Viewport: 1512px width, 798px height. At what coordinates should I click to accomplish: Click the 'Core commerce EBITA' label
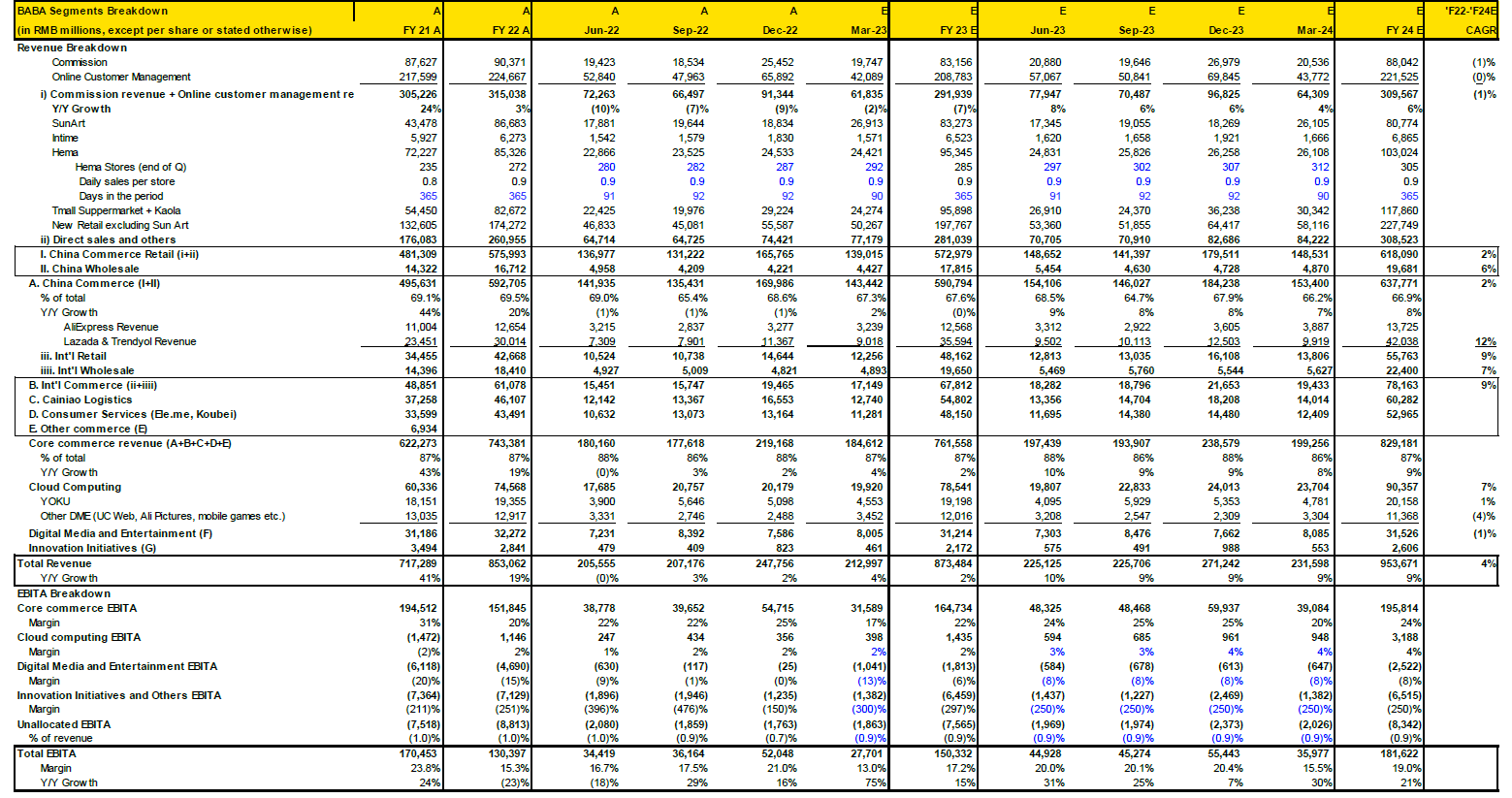point(77,608)
